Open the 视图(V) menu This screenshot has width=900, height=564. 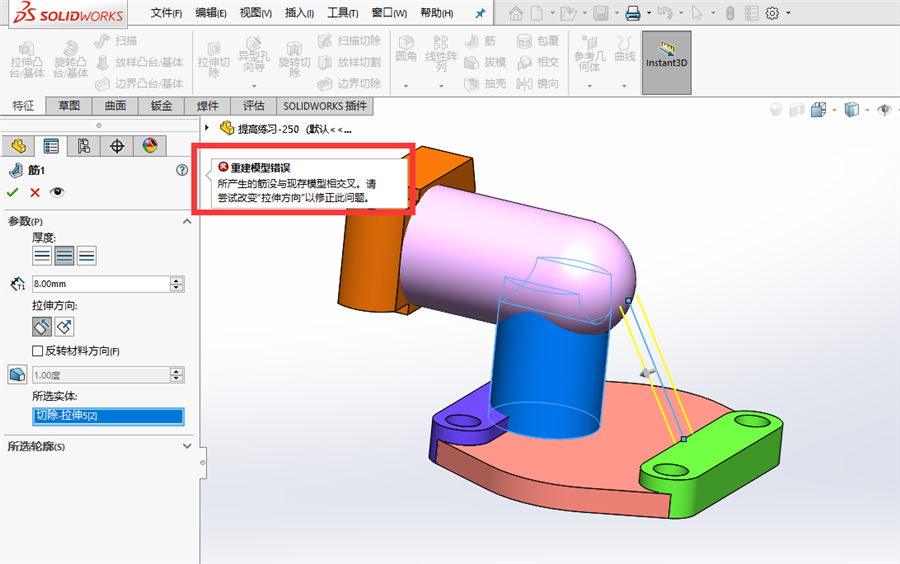click(x=255, y=13)
